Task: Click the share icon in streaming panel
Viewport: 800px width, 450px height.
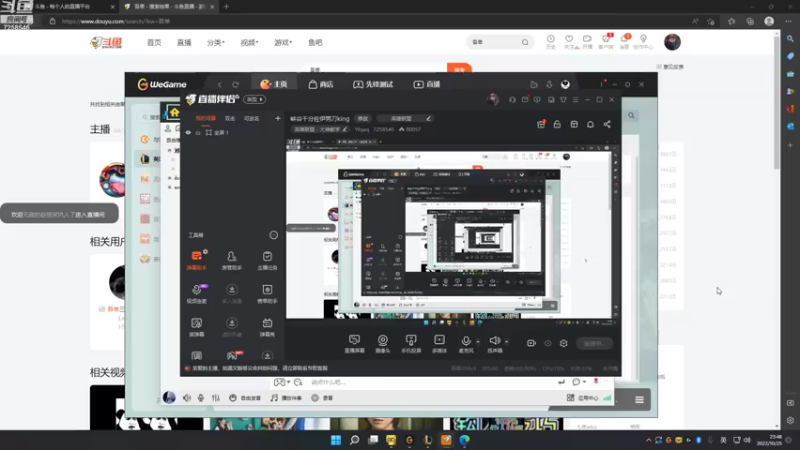Action: click(607, 124)
